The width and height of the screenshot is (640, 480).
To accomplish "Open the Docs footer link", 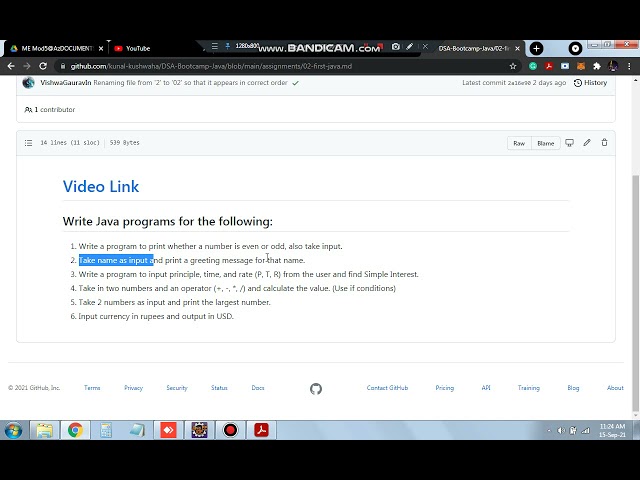I will [x=258, y=388].
